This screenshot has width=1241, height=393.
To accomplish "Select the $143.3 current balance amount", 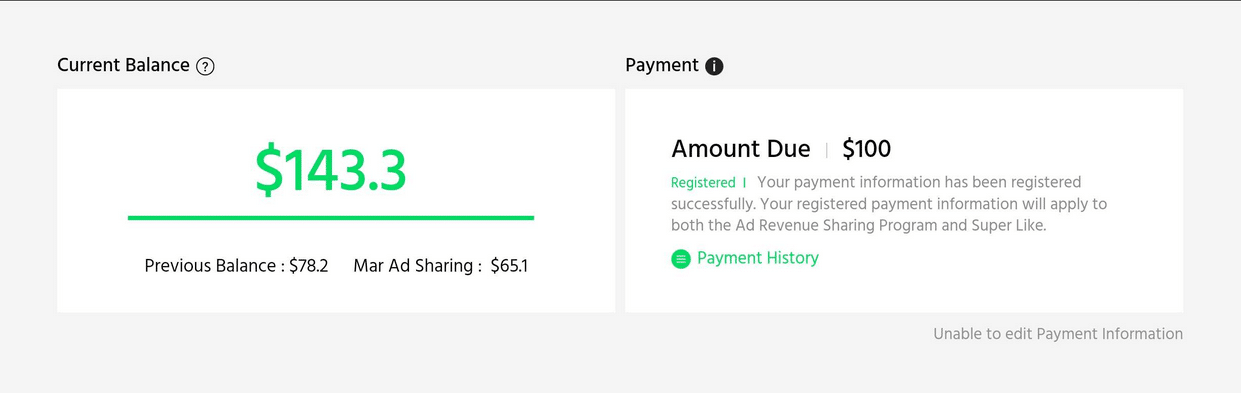I will (x=331, y=170).
